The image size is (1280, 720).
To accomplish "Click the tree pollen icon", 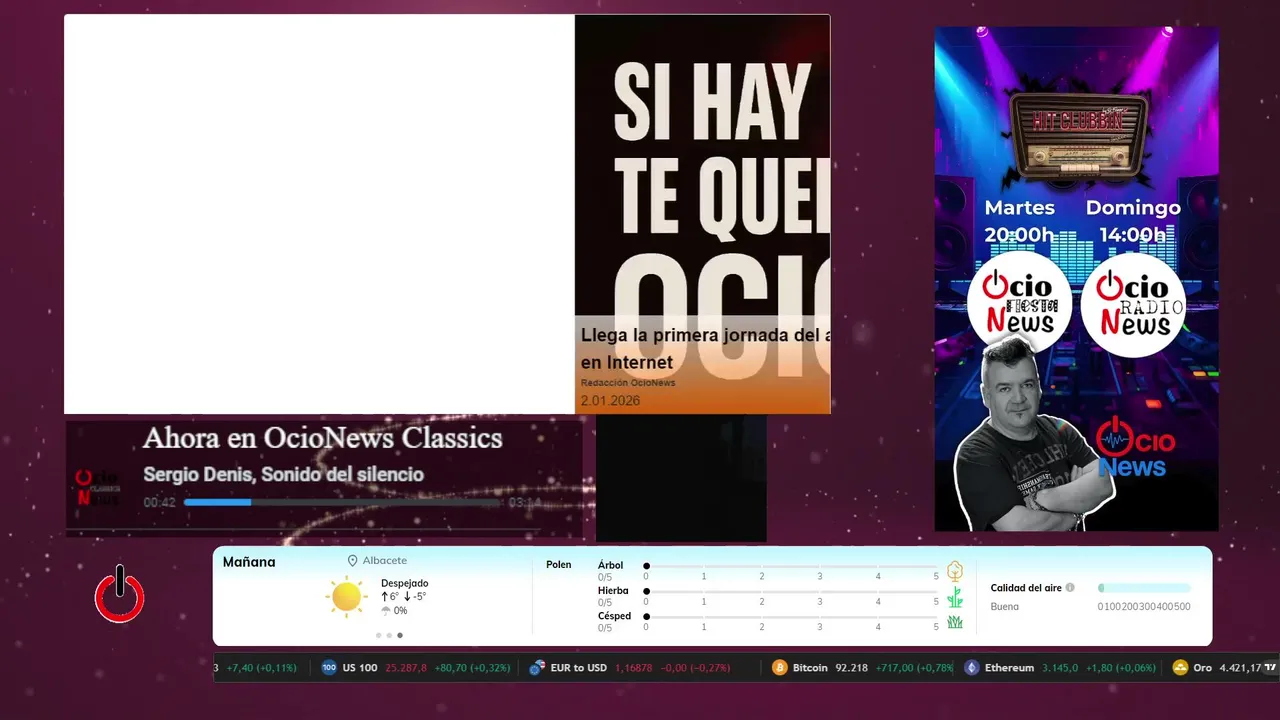I will click(955, 571).
